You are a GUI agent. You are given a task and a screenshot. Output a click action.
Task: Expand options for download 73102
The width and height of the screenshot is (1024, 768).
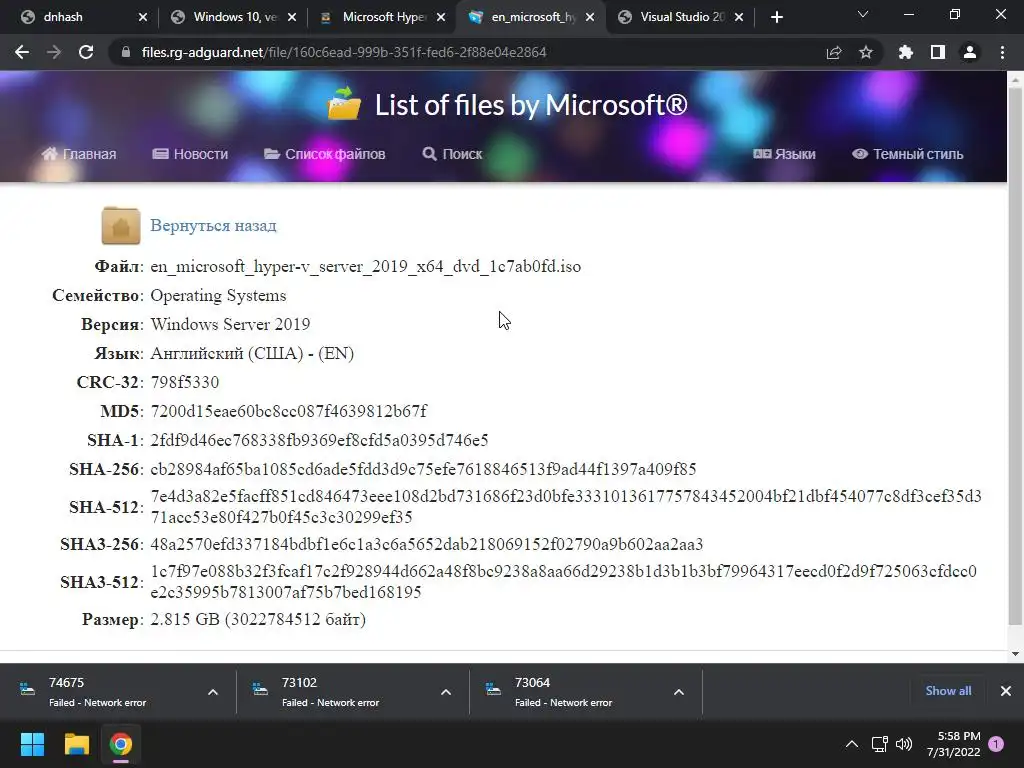point(446,692)
